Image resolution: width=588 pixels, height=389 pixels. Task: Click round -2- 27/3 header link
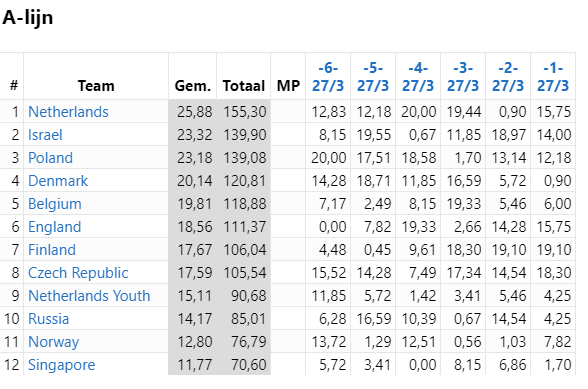[508, 77]
